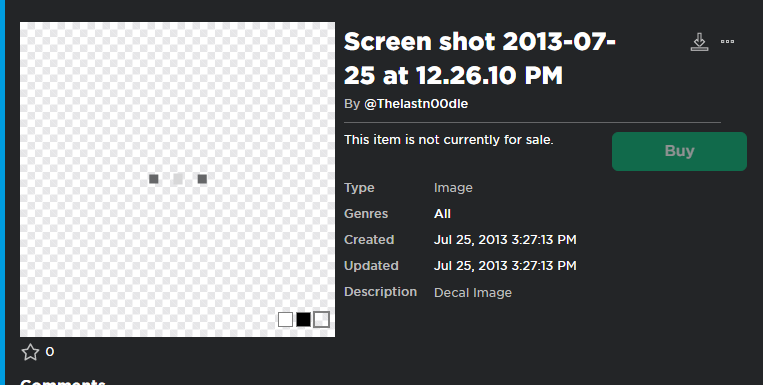The height and width of the screenshot is (385, 763).
Task: Click the right dark square in preview
Action: pyautogui.click(x=202, y=179)
